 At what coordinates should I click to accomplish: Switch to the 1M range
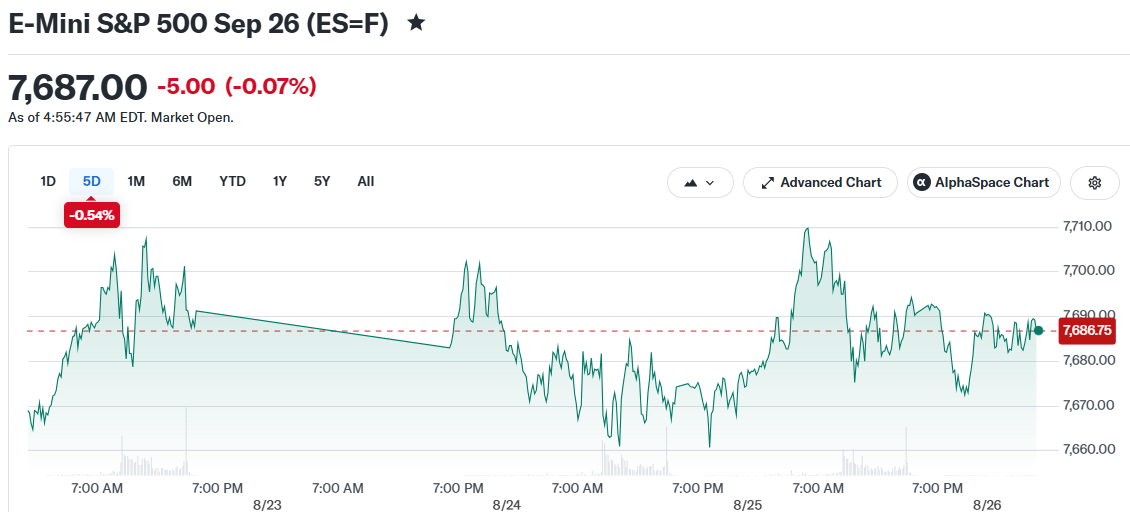coord(136,182)
